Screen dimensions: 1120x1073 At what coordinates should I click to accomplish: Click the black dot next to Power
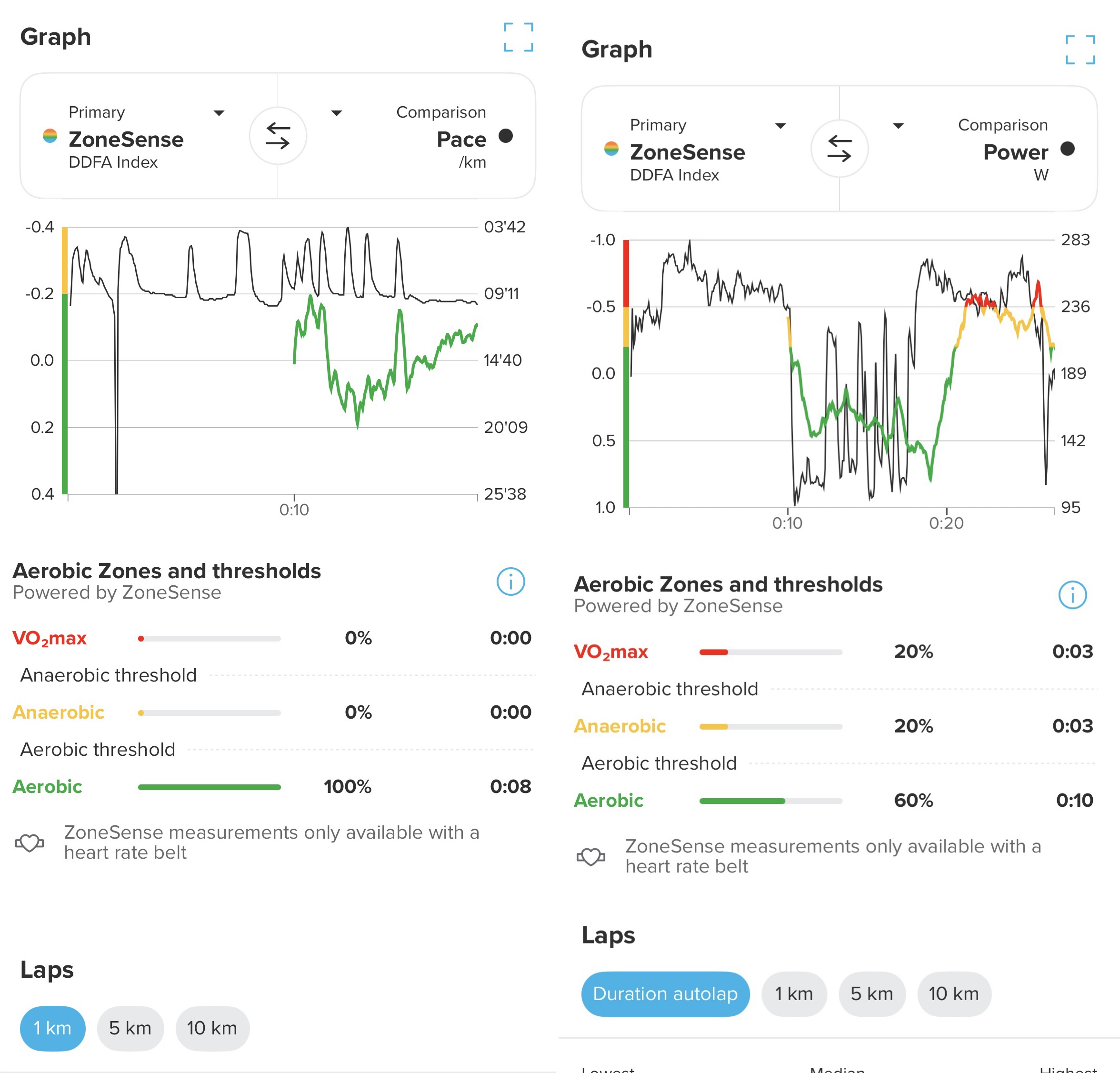pos(1067,149)
